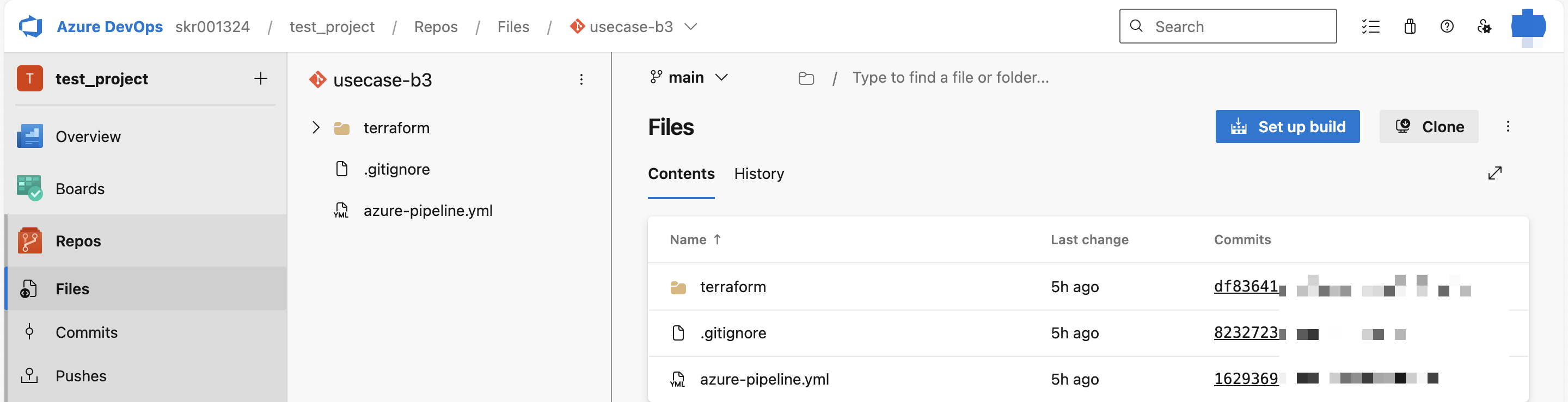The width and height of the screenshot is (1568, 402).
Task: Switch to the History tab
Action: [758, 174]
